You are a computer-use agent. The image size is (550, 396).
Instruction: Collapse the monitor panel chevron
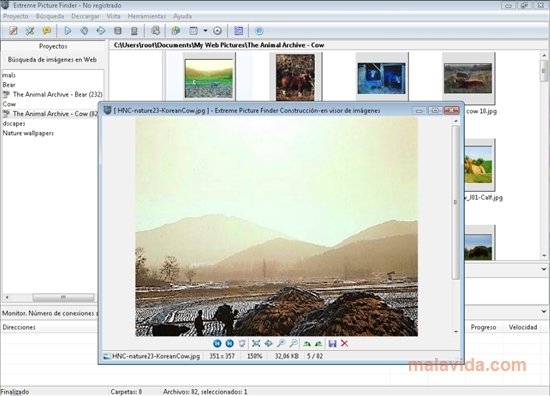point(544,311)
